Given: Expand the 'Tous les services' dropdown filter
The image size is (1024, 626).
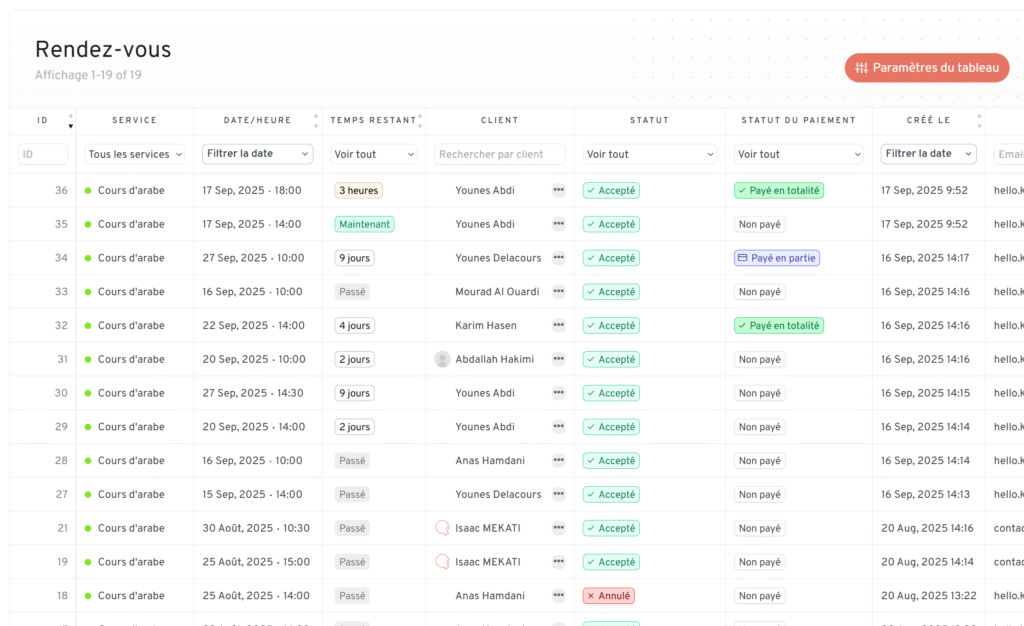Looking at the screenshot, I should [x=135, y=154].
